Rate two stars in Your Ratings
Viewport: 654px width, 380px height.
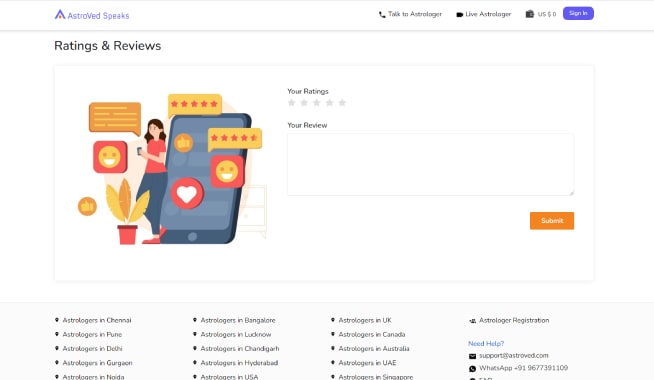(x=304, y=103)
